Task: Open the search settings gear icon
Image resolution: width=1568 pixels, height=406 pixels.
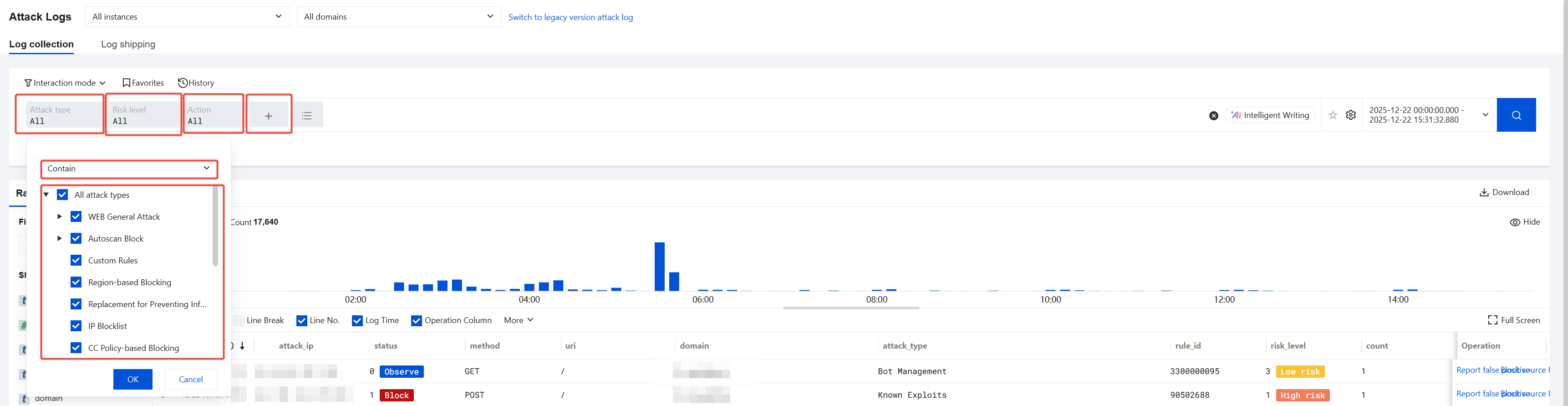Action: [1351, 115]
